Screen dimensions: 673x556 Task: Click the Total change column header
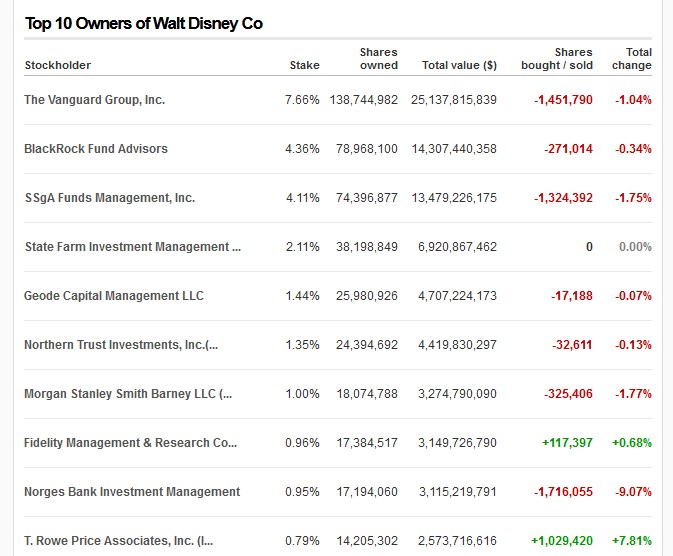(x=631, y=59)
